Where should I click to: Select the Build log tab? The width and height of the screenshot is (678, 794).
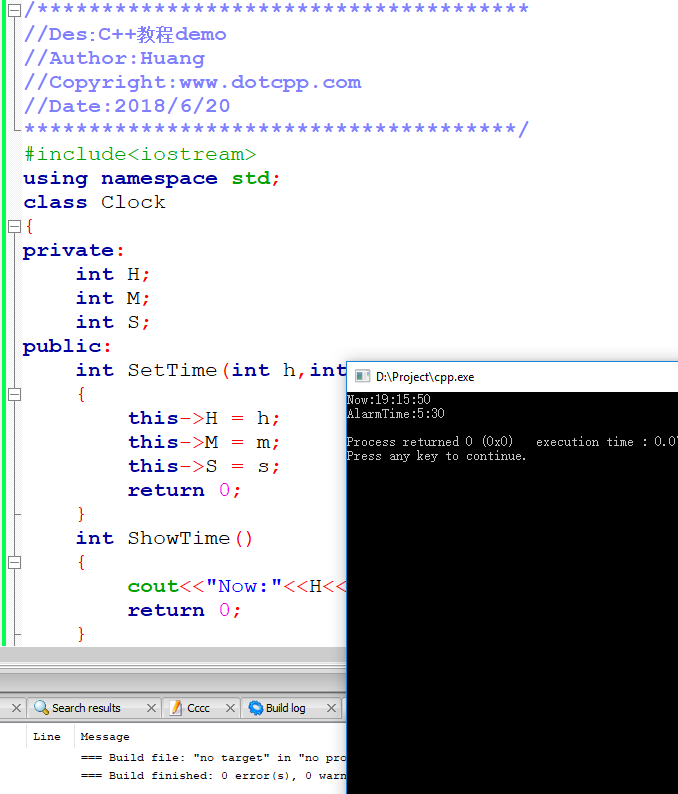pos(285,708)
